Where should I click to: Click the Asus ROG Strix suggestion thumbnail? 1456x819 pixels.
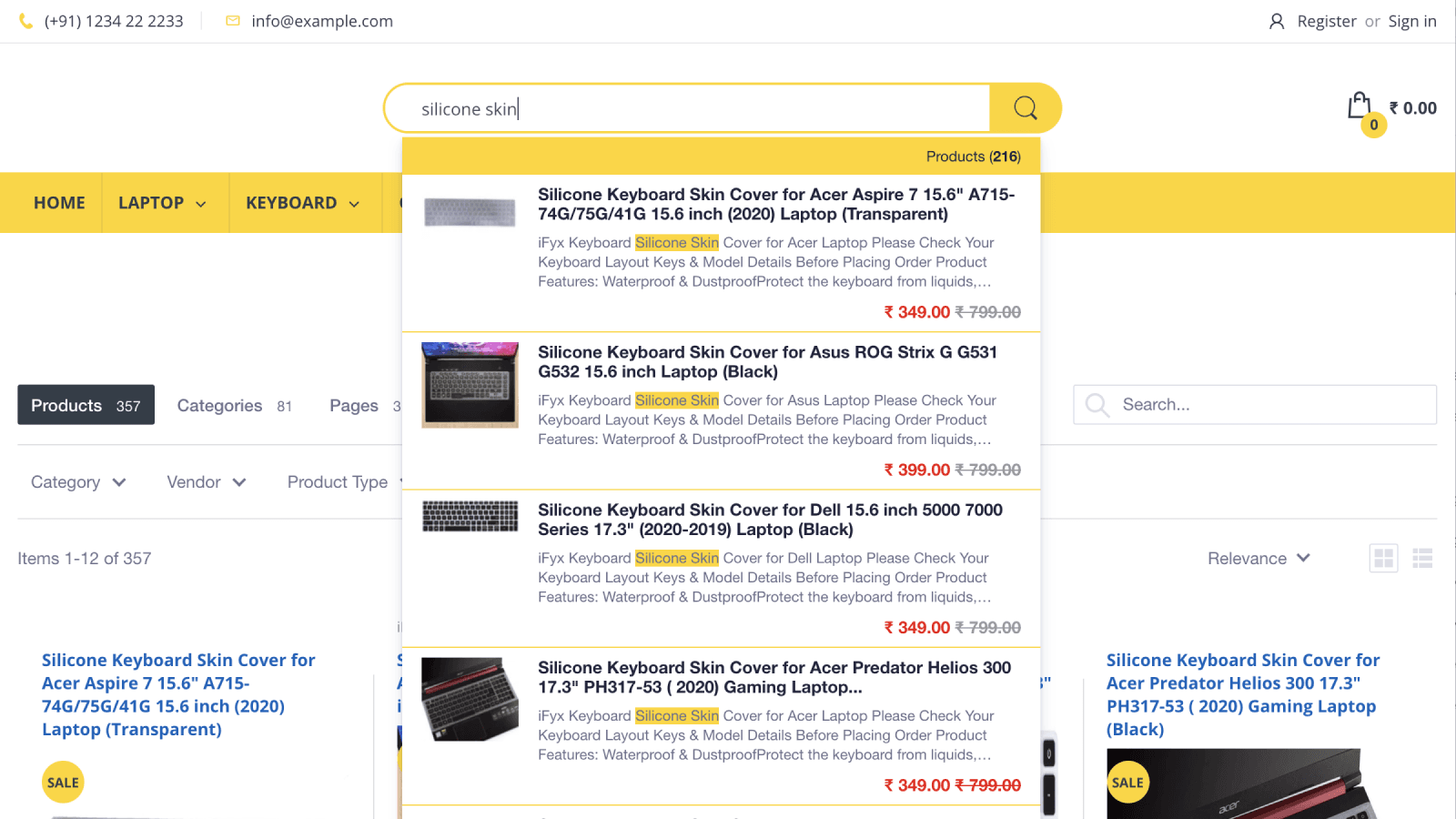[470, 385]
